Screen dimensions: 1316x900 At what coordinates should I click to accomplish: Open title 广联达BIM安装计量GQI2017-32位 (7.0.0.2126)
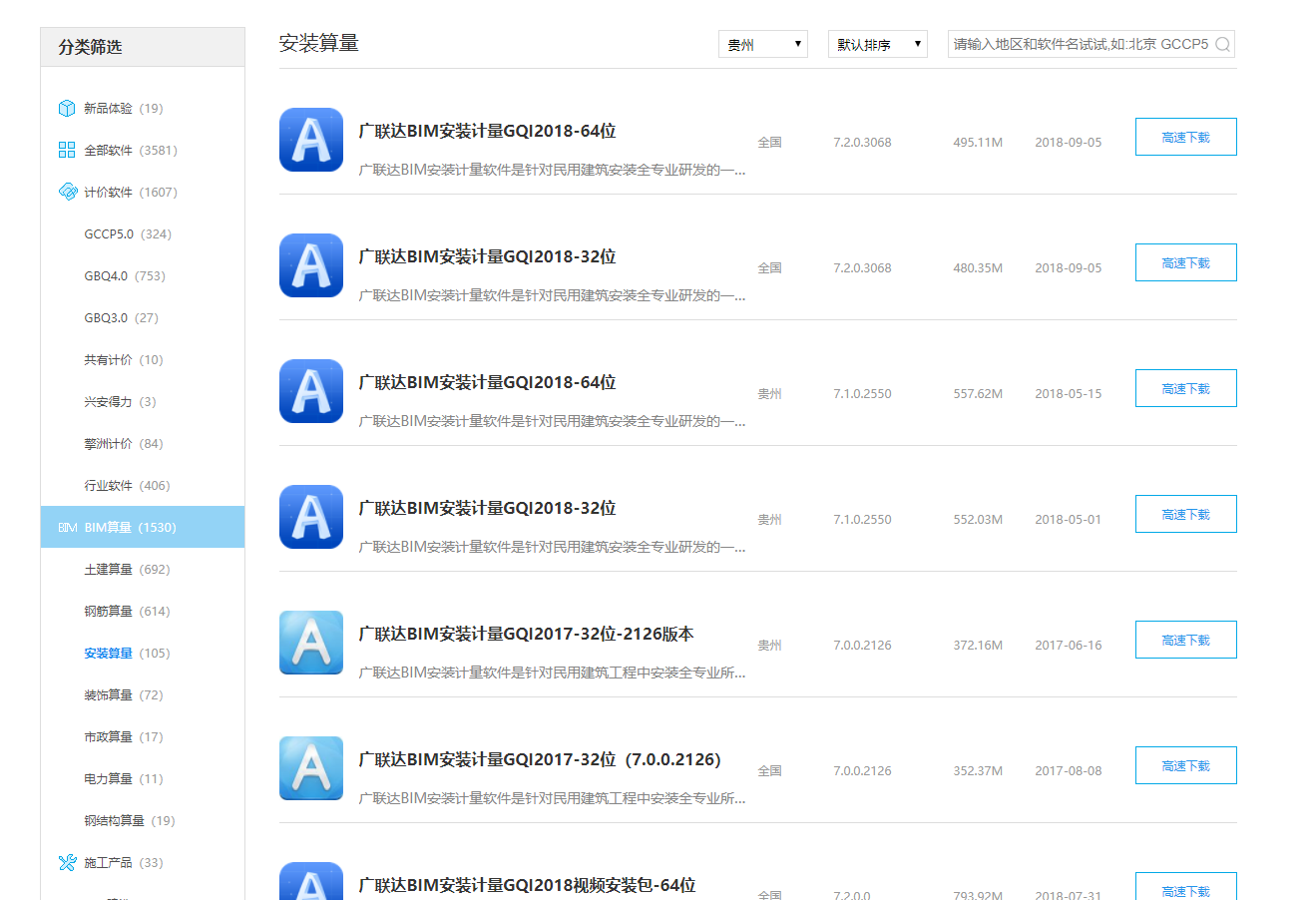click(x=540, y=759)
